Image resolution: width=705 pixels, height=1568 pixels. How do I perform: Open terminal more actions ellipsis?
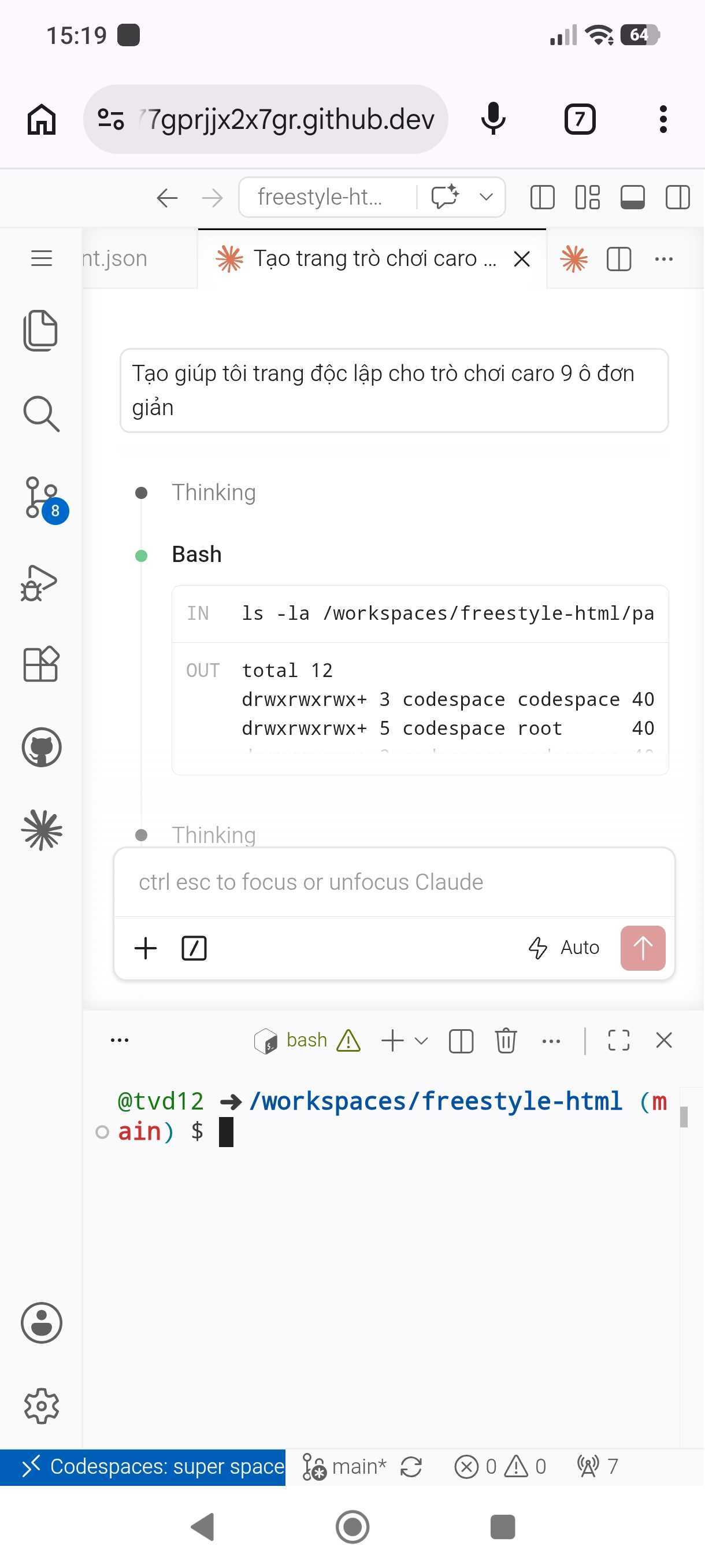tap(551, 1041)
